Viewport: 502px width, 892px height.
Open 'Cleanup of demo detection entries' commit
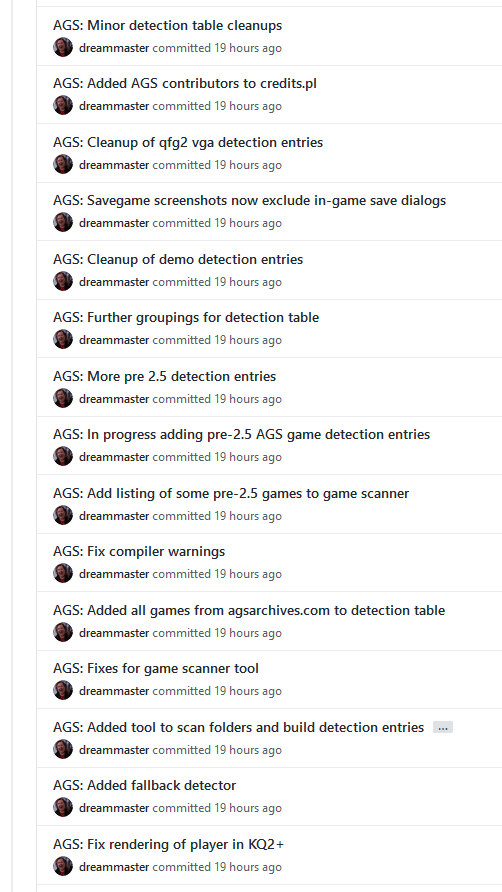click(x=178, y=259)
